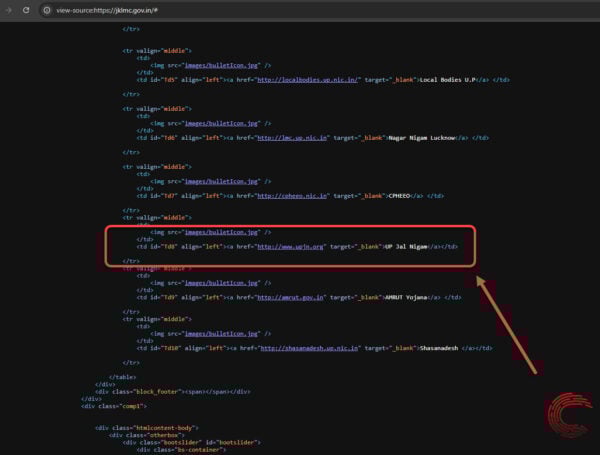Open bulletIcon.jpg link just above the Td9 line
Screen dimensions: 600x455
(221, 283)
